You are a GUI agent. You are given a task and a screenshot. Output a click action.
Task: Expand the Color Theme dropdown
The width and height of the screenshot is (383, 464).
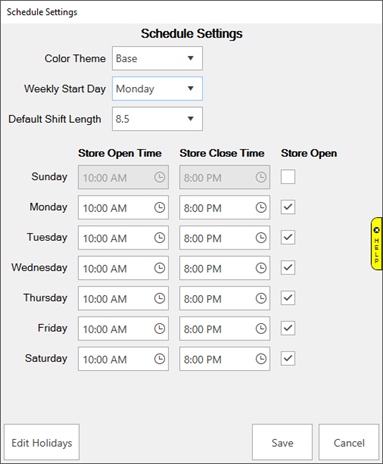pos(157,58)
